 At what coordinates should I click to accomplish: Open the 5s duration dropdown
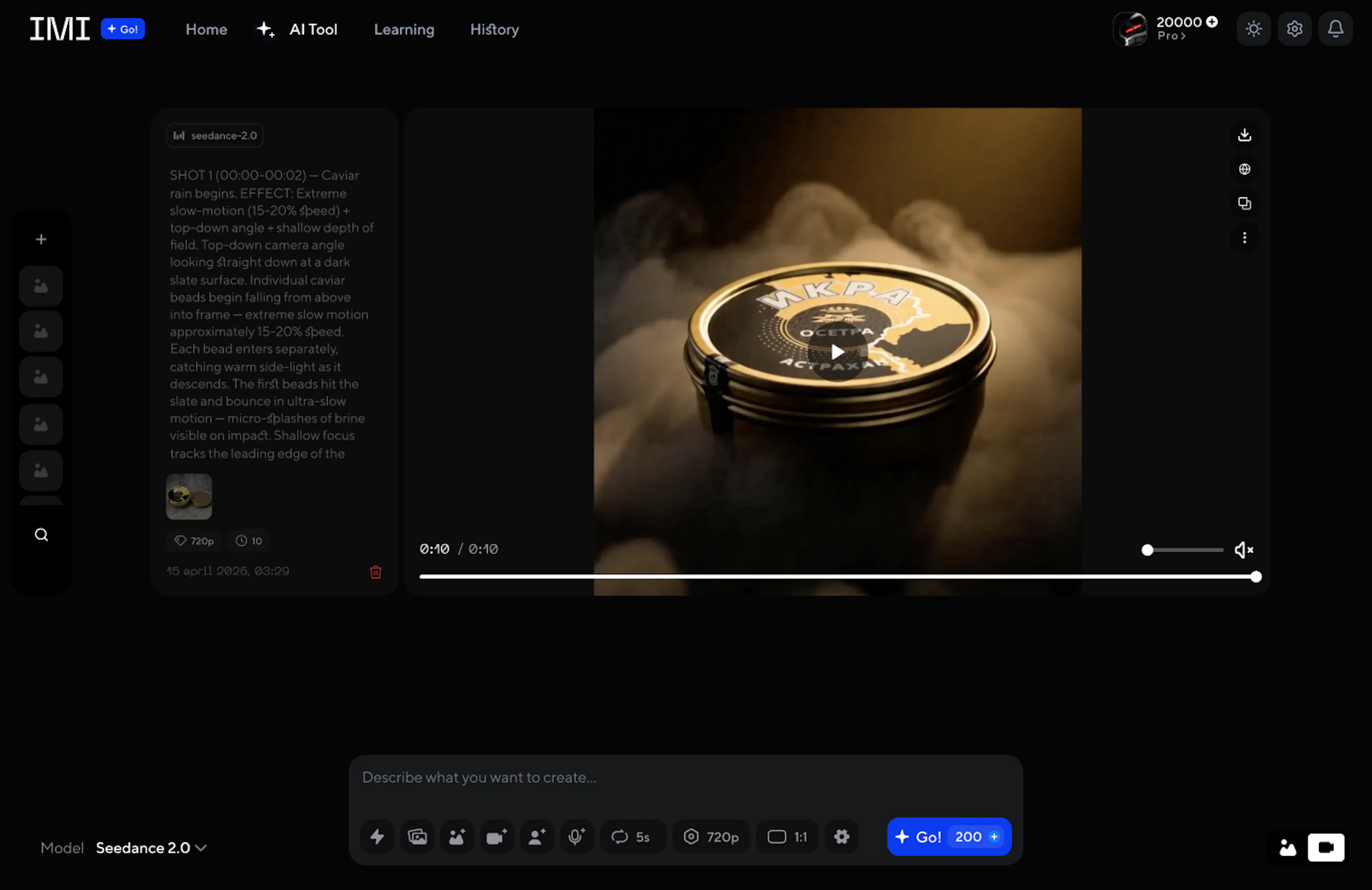633,836
